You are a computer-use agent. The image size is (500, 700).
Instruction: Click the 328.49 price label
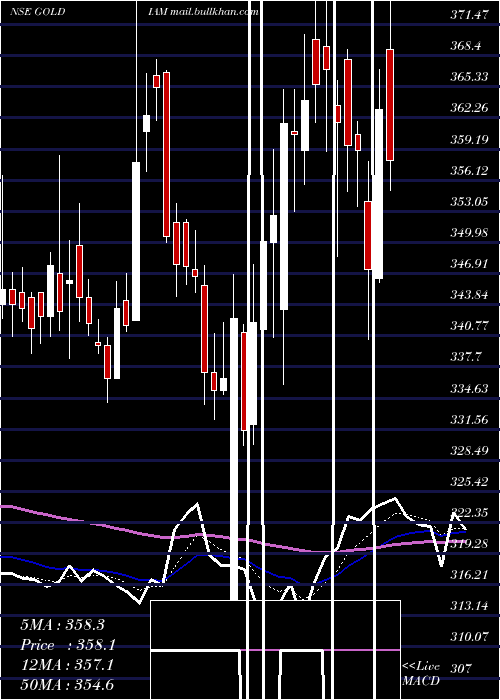pyautogui.click(x=469, y=450)
